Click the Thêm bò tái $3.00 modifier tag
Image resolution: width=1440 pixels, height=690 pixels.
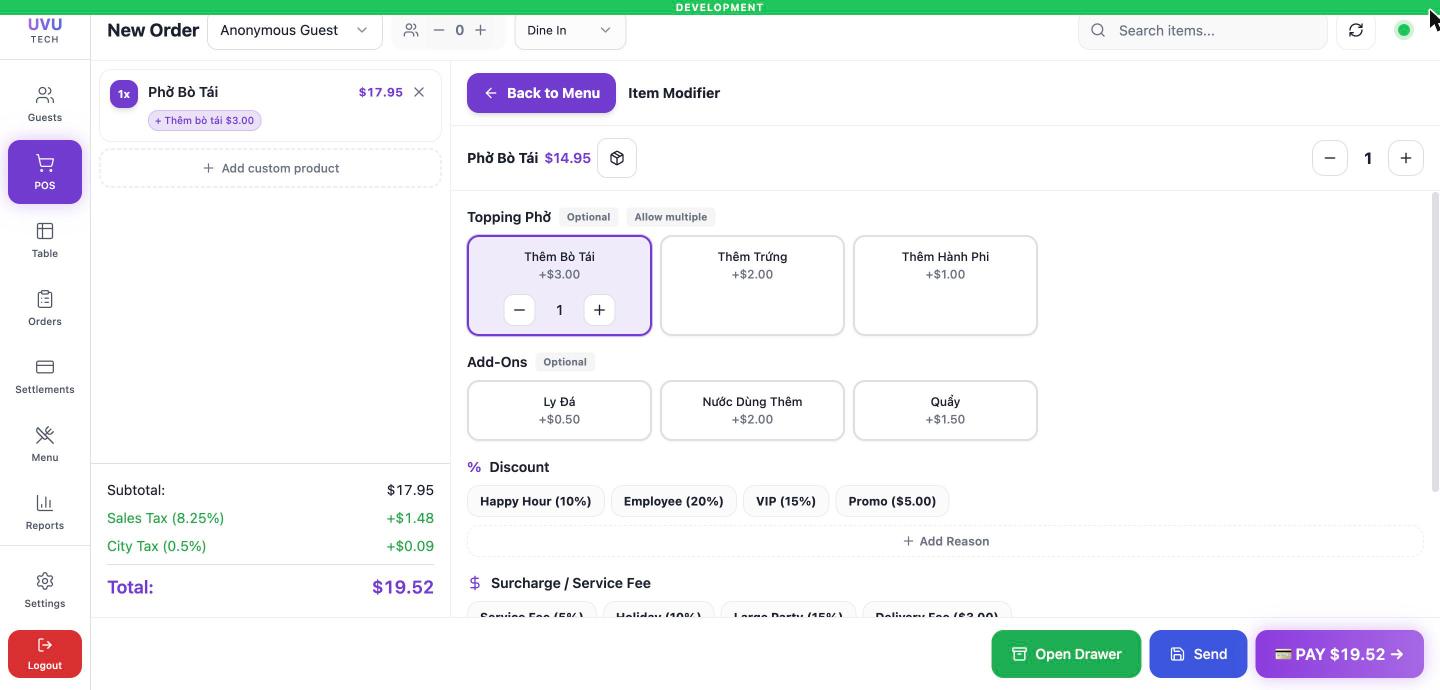205,120
